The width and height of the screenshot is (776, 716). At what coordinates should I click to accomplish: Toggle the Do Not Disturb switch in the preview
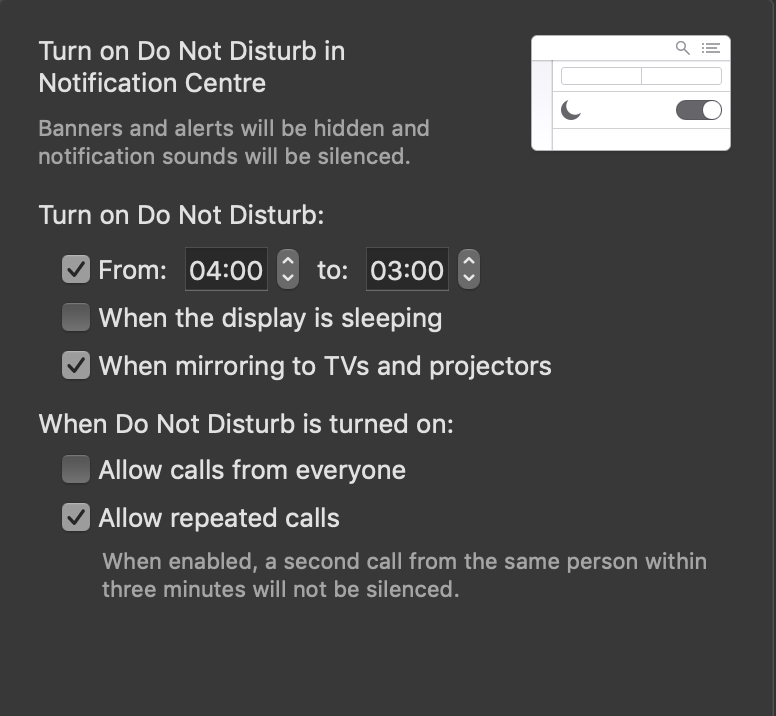698,110
